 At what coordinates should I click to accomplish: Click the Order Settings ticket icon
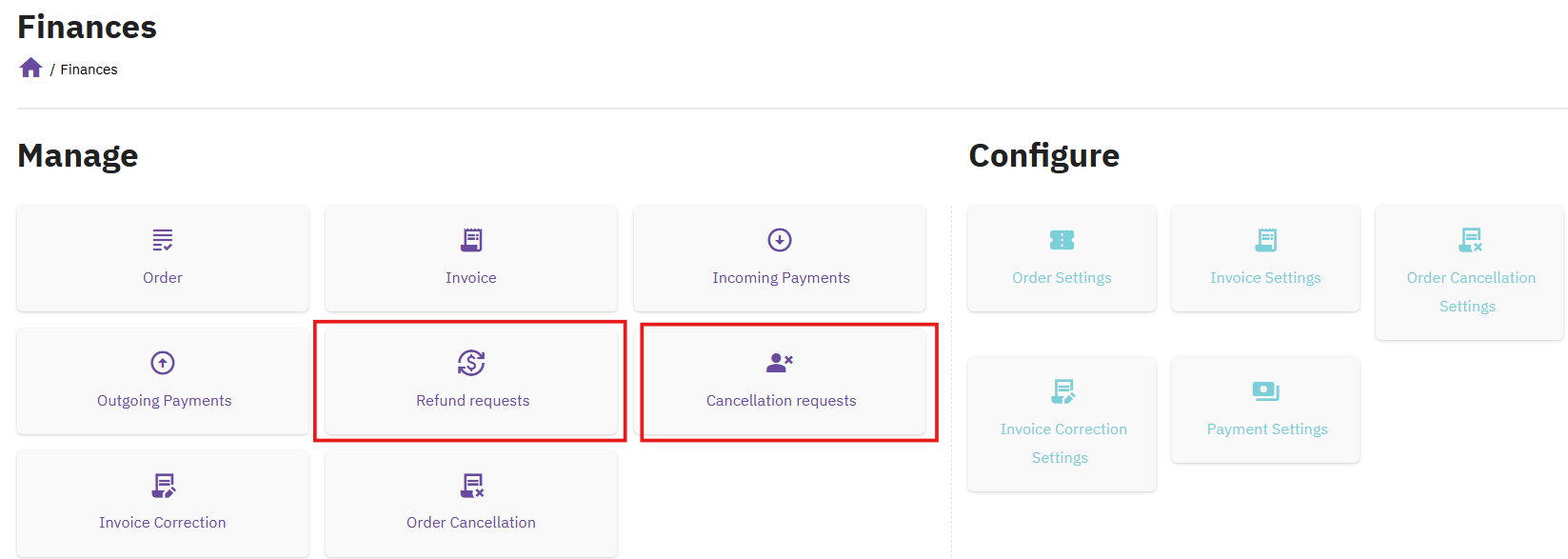[x=1062, y=240]
